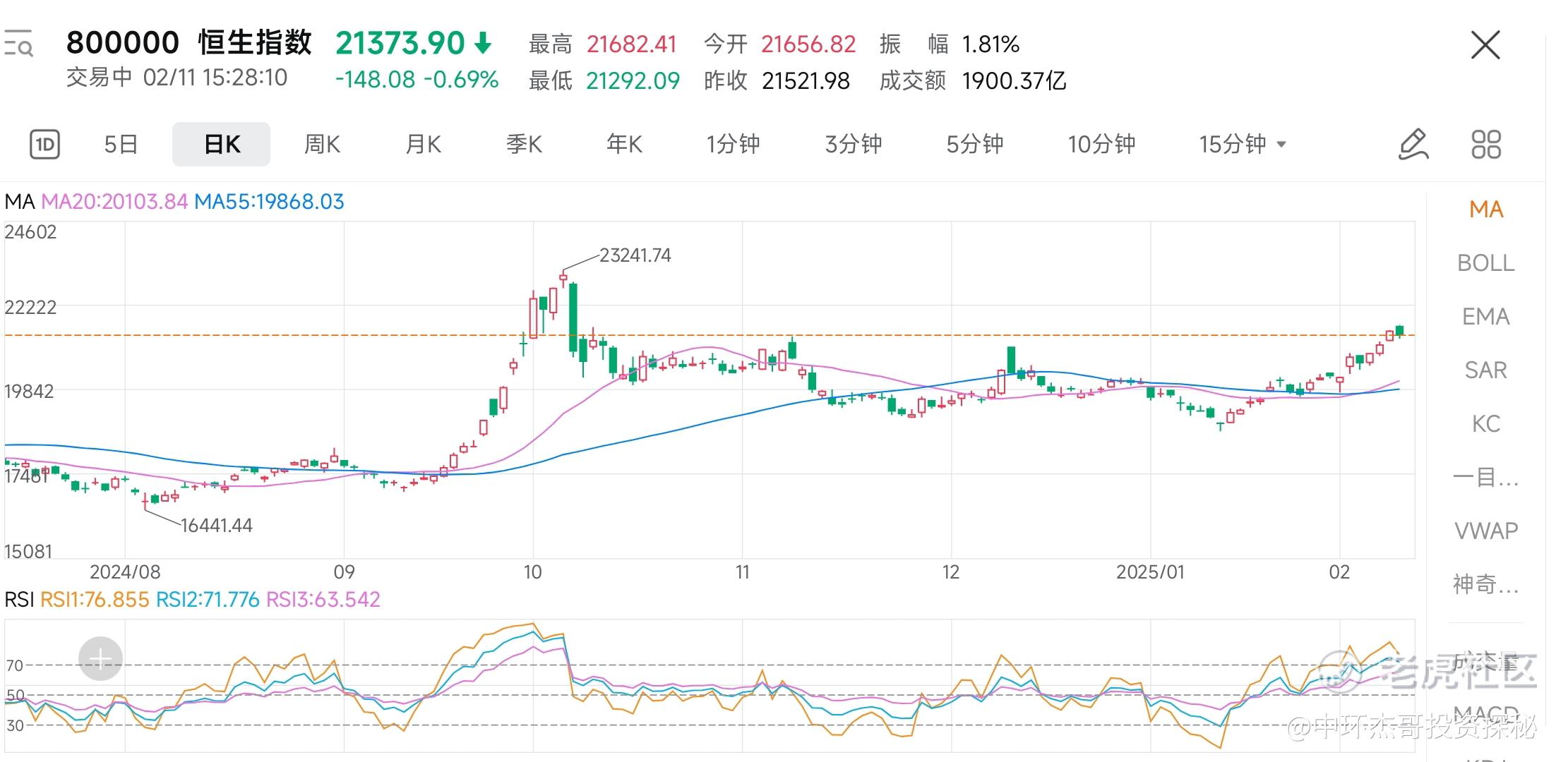Select the KC channel indicator

(x=1485, y=424)
